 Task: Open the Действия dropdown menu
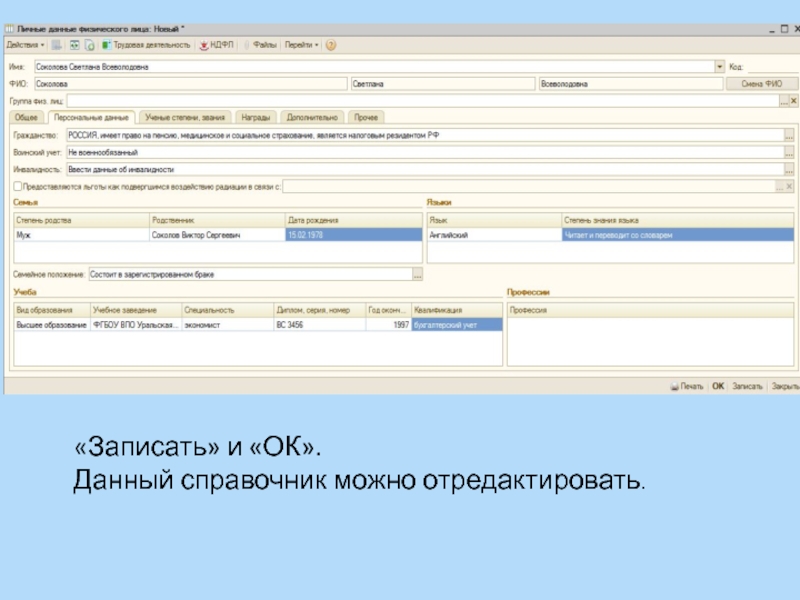[x=26, y=45]
